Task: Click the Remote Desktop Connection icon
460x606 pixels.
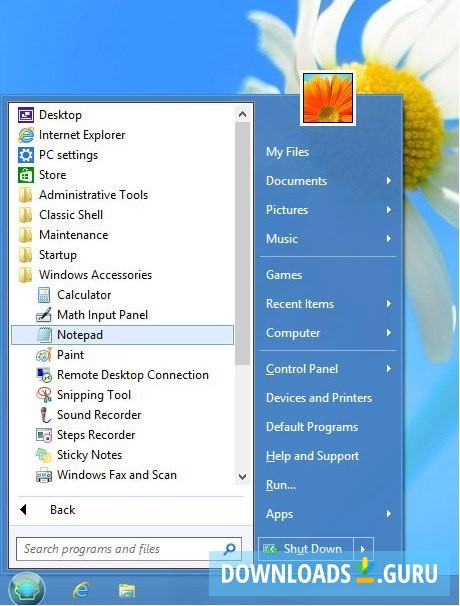Action: tap(44, 375)
